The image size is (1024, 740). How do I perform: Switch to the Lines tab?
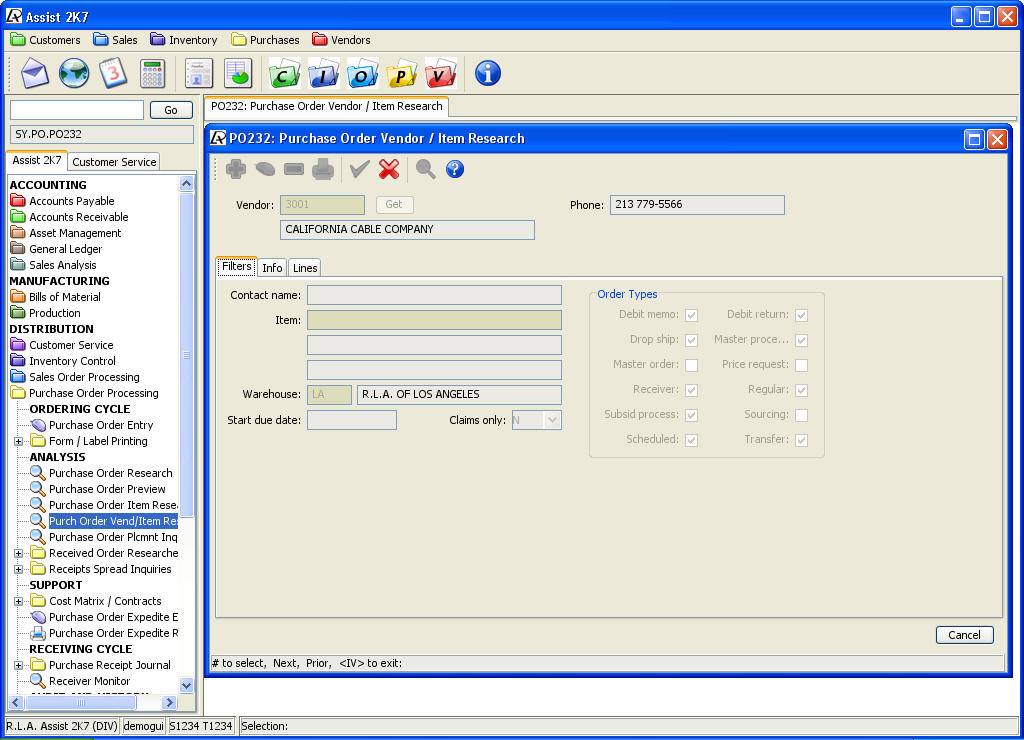(305, 268)
